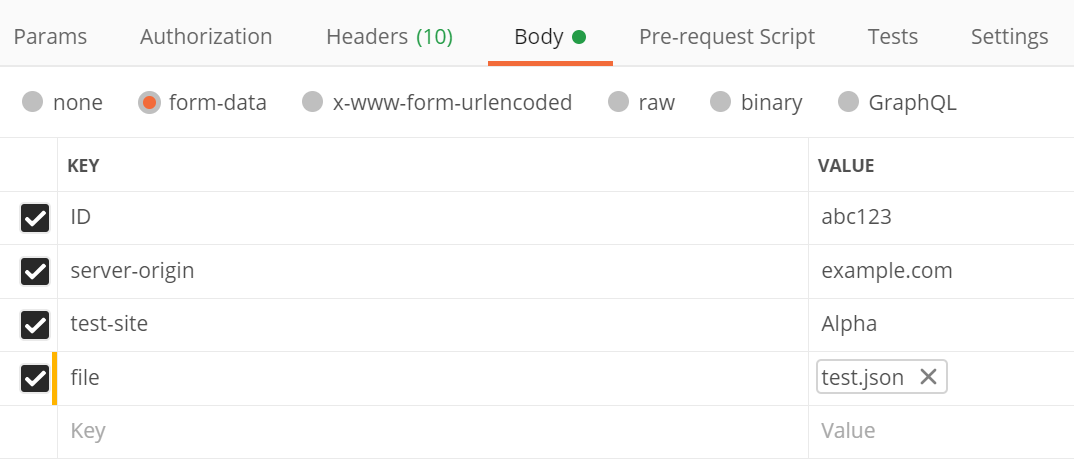
Task: Select the none body type
Action: pyautogui.click(x=33, y=102)
